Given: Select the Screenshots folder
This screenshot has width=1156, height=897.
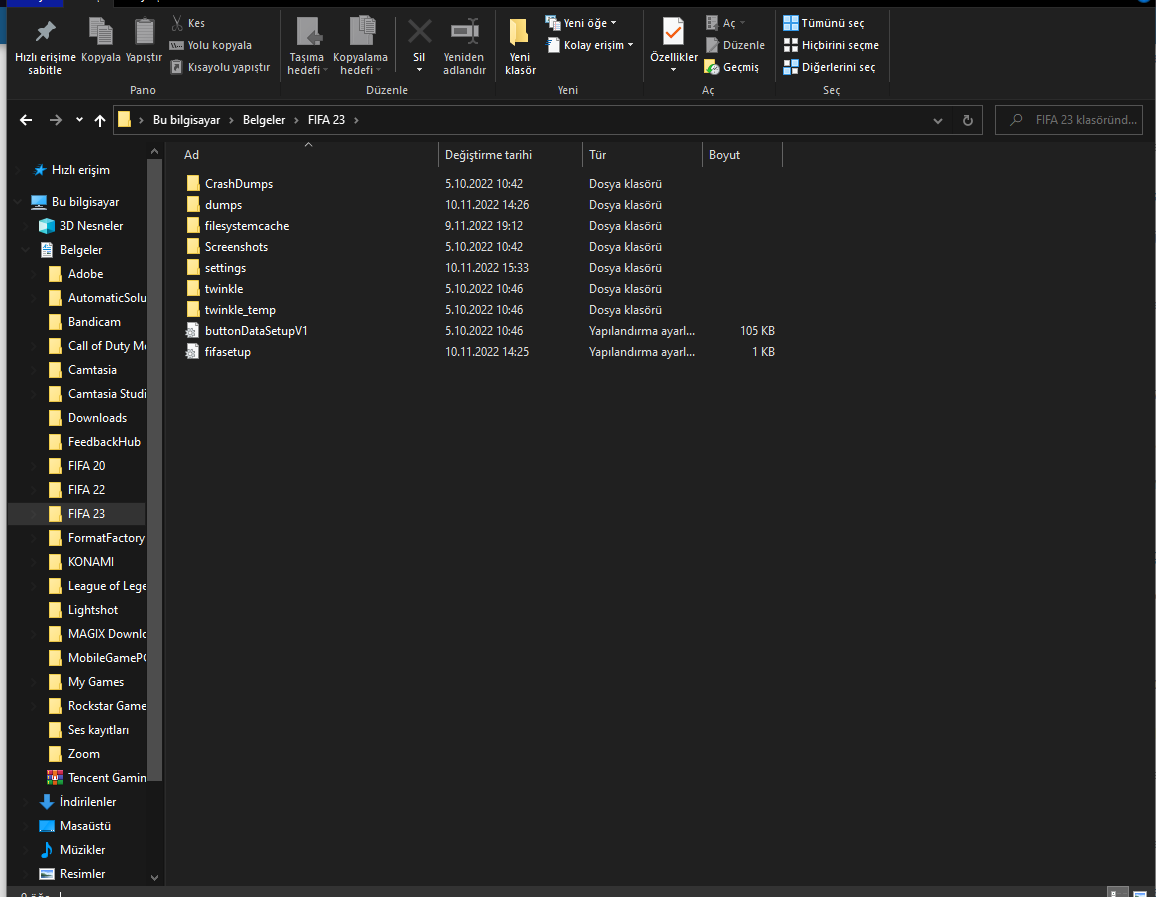Looking at the screenshot, I should [236, 247].
